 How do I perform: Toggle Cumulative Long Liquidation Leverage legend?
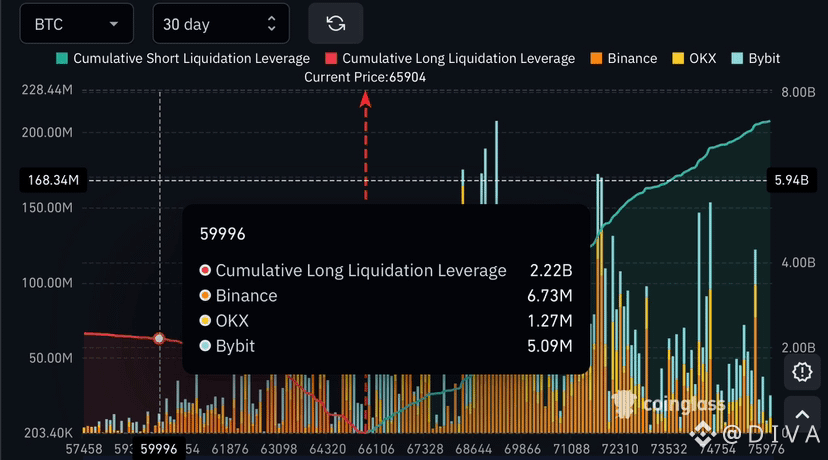point(450,58)
